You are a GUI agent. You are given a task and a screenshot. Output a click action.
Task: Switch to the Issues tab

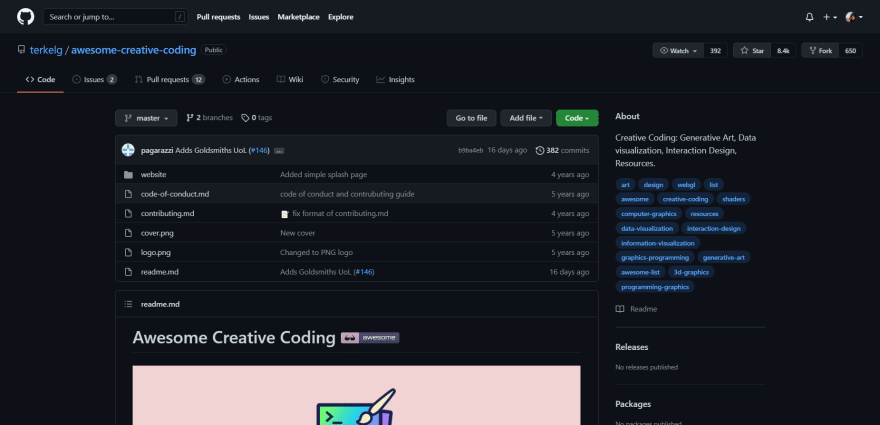[94, 80]
